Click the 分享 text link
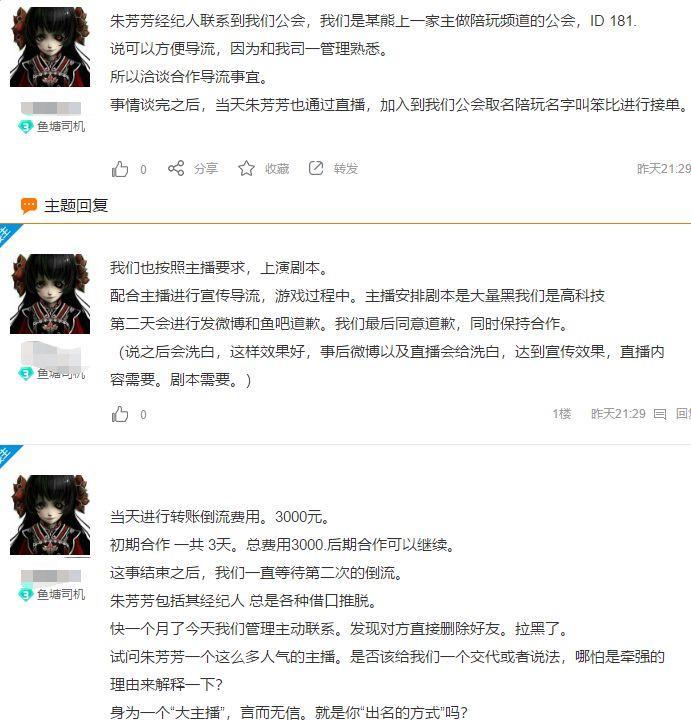Screen dimensions: 691x725 [206, 169]
